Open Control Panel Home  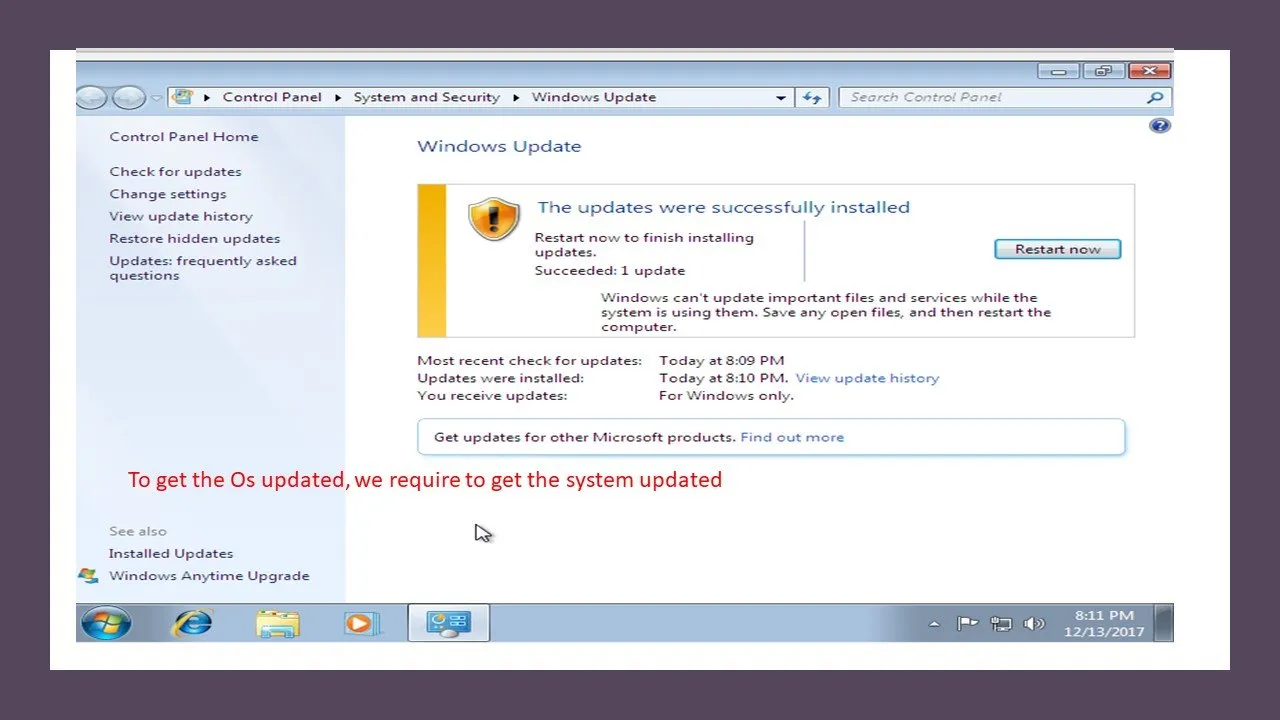(184, 137)
